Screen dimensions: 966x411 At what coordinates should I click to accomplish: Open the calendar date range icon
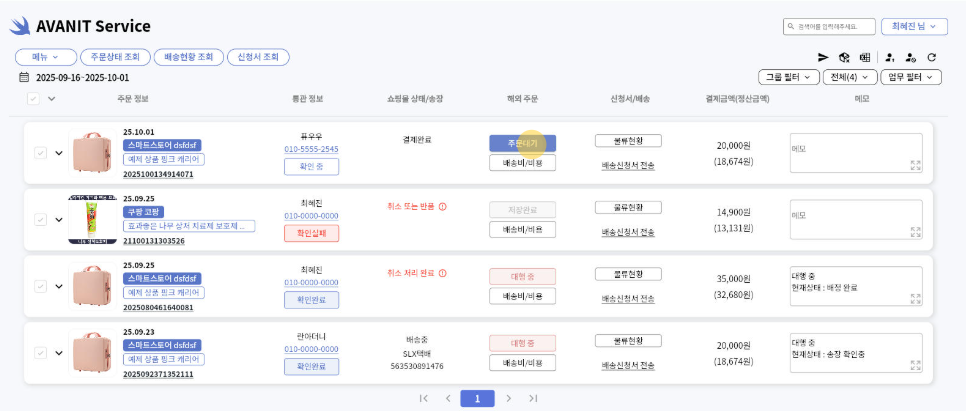(x=25, y=77)
